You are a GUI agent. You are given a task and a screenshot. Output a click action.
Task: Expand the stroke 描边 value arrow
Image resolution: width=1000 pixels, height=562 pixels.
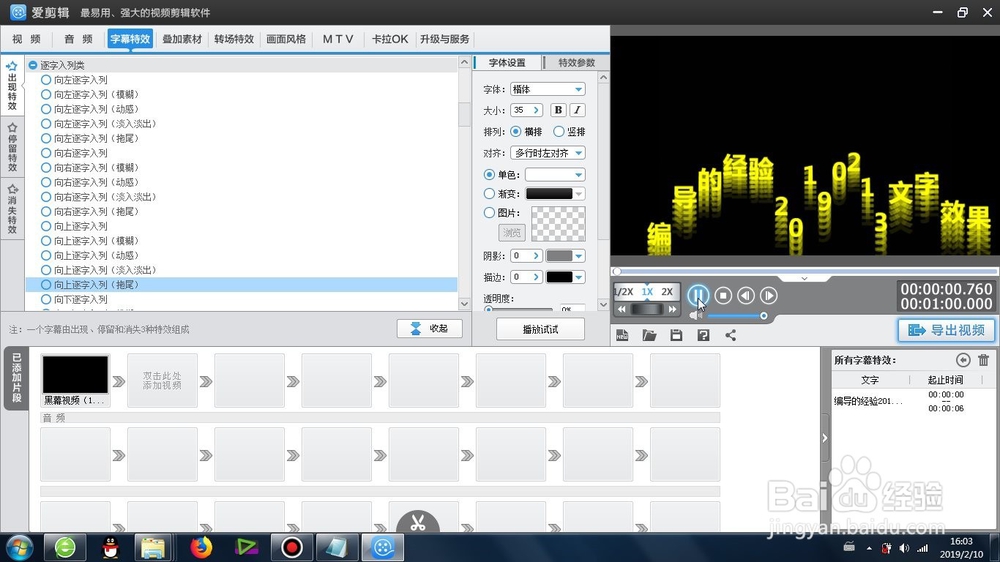pos(536,277)
